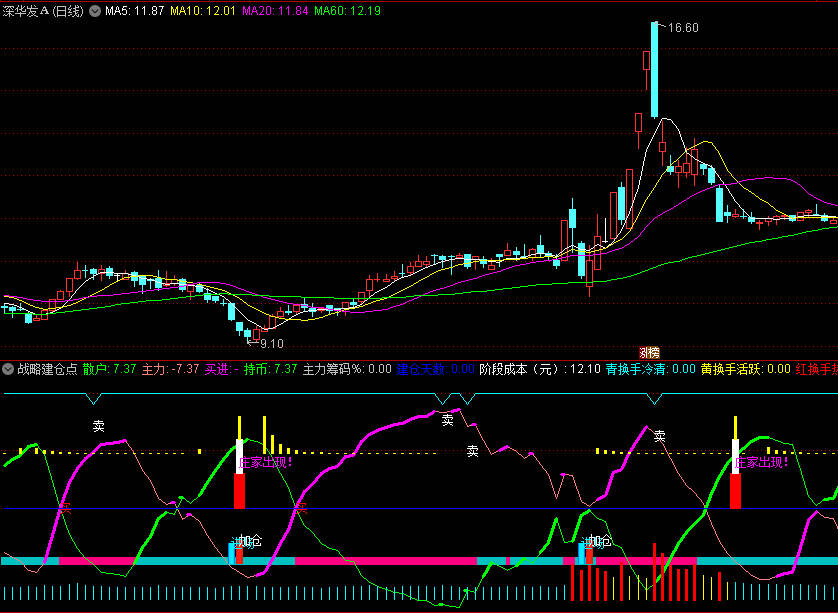Expand the arrow icon beside 战略建仓点 indicator

coord(8,369)
